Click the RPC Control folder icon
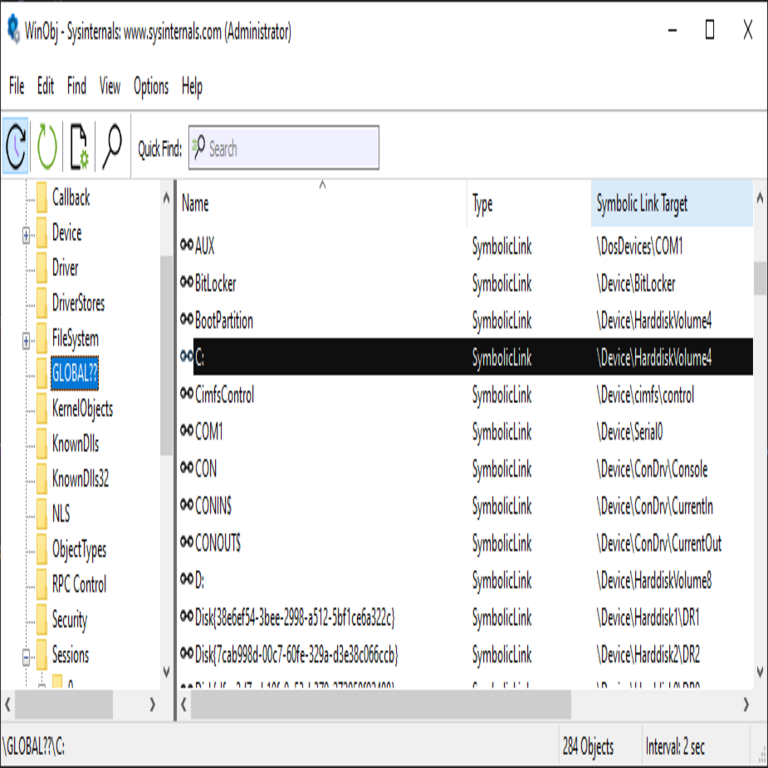The image size is (768, 768). pyautogui.click(x=42, y=584)
